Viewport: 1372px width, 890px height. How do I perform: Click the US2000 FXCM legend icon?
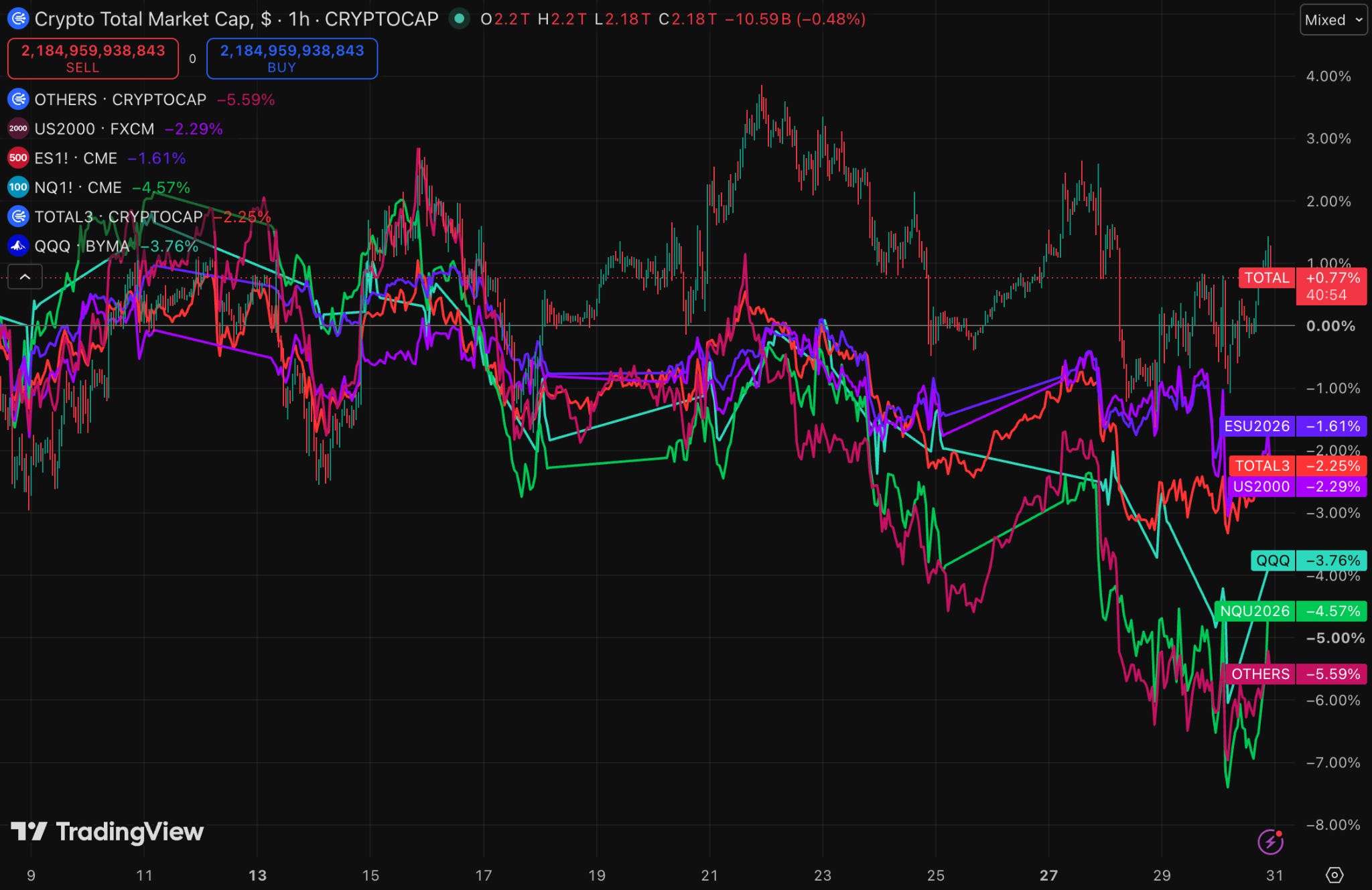[18, 129]
